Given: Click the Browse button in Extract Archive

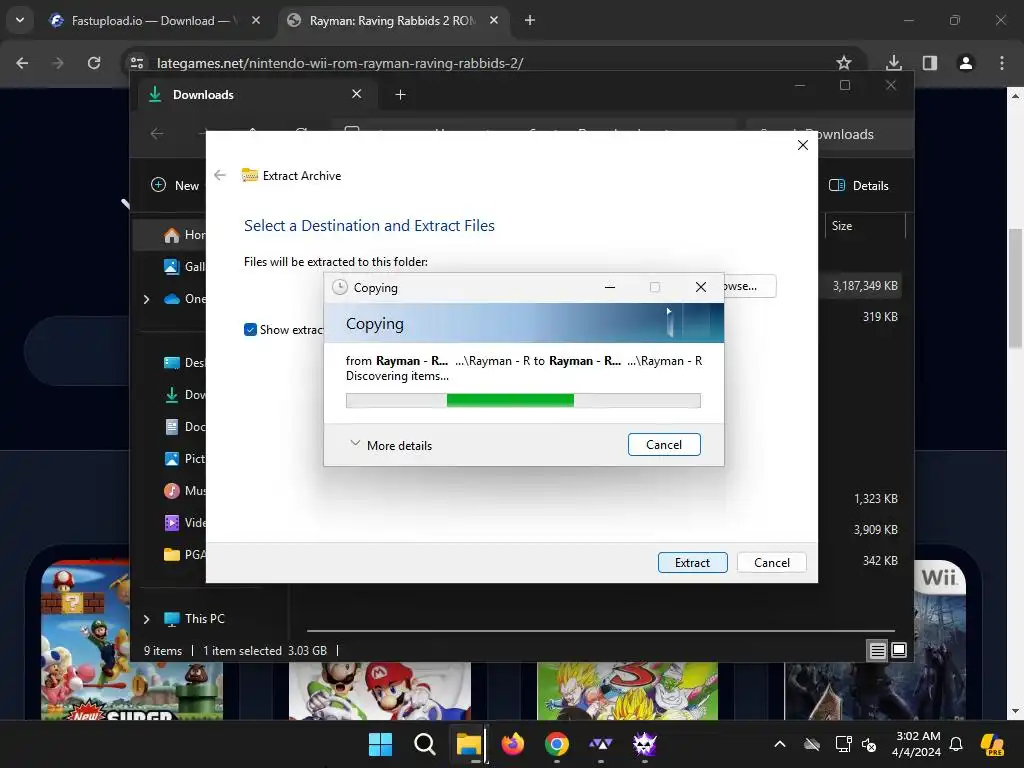Looking at the screenshot, I should click(x=750, y=286).
